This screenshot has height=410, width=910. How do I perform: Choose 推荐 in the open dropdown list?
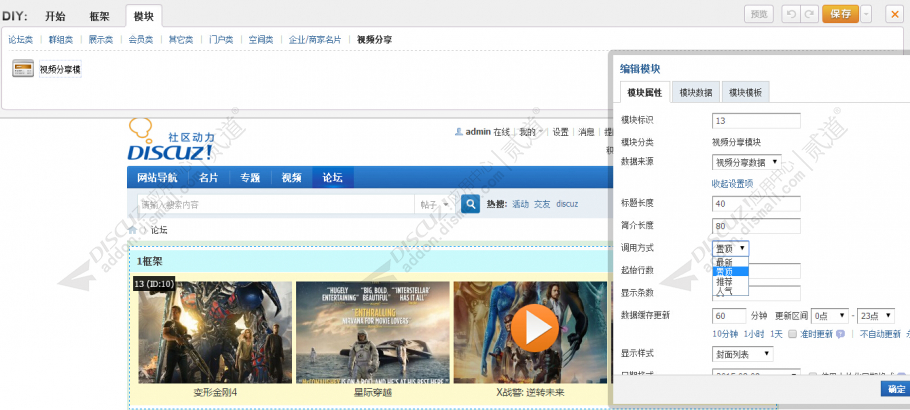731,281
